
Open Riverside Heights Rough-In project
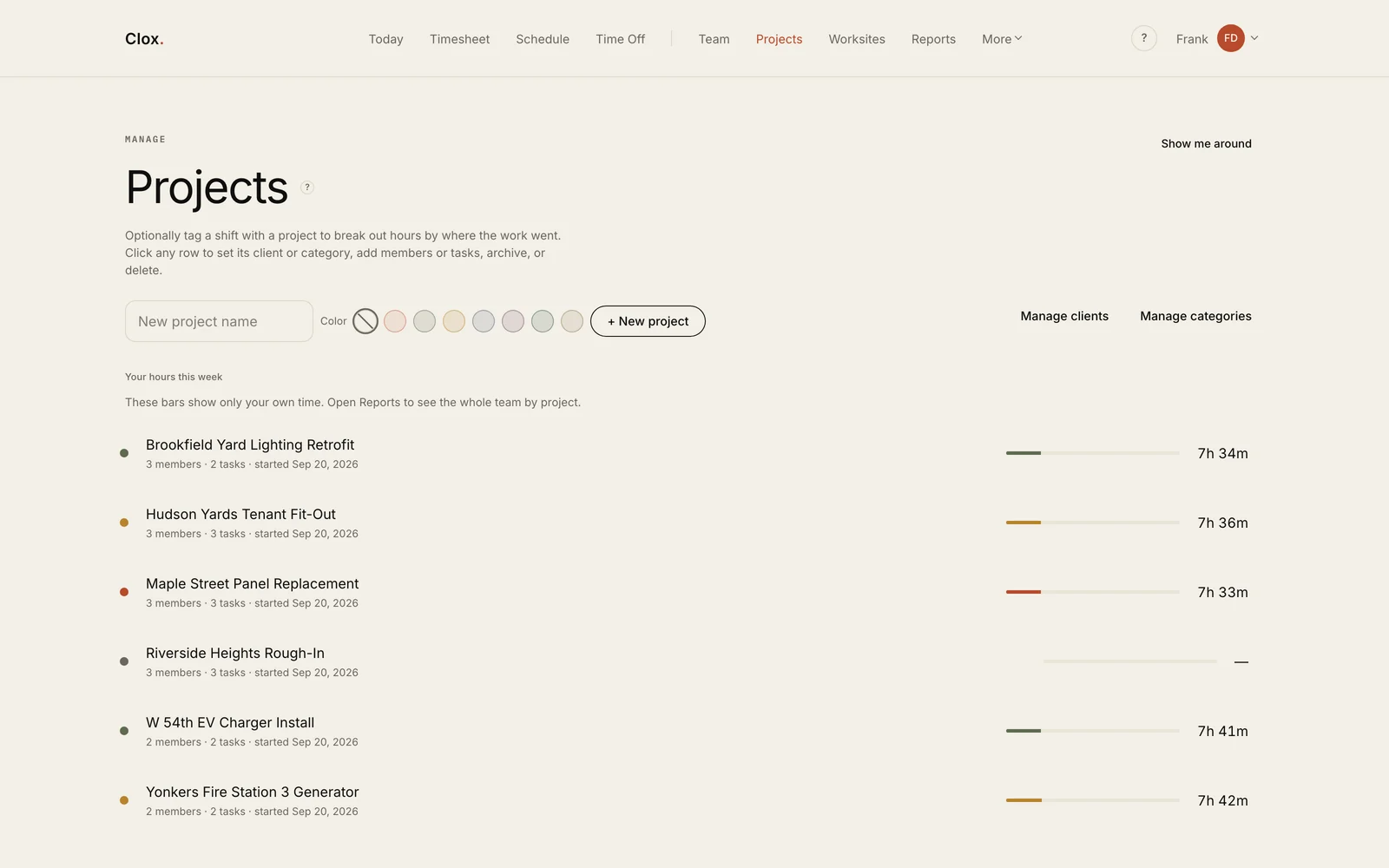point(686,661)
